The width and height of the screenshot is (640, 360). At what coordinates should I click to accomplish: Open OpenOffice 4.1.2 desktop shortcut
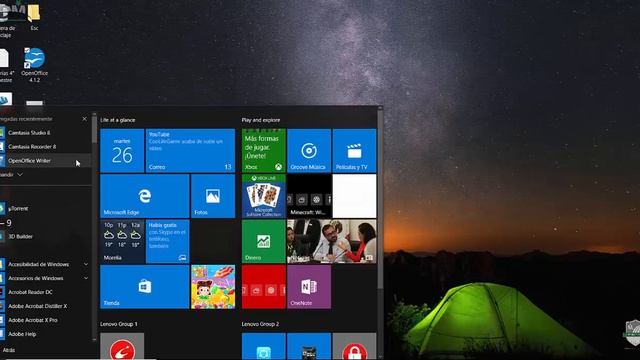click(x=34, y=65)
